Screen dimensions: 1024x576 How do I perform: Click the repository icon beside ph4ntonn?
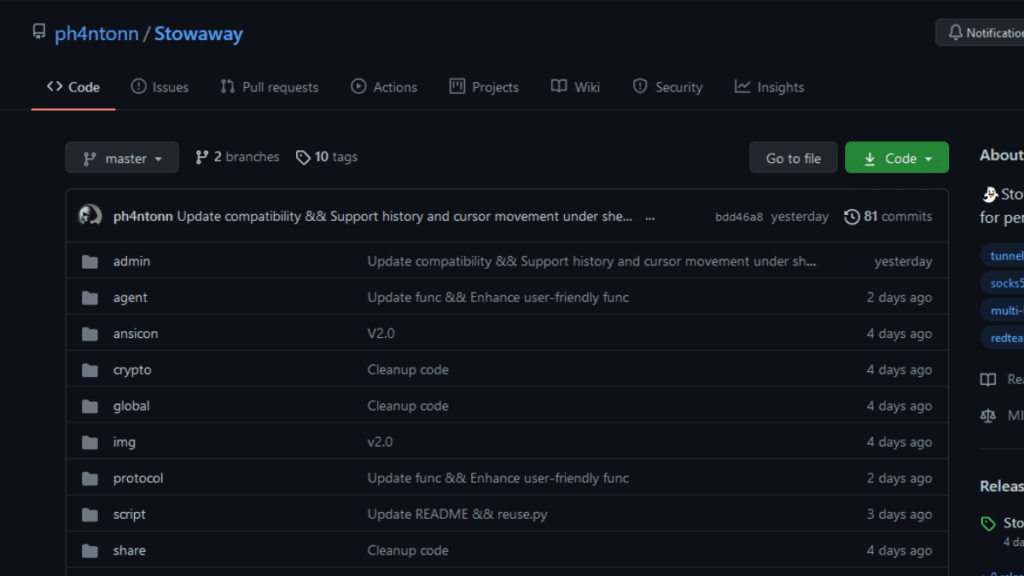39,31
